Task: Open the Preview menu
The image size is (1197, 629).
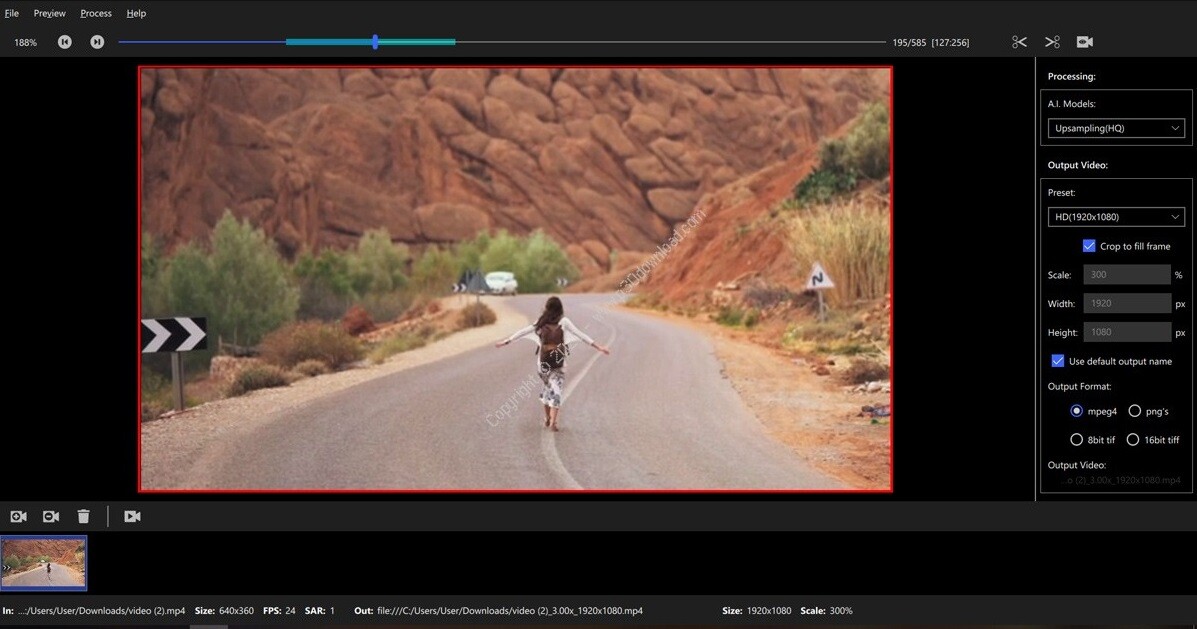Action: 50,13
